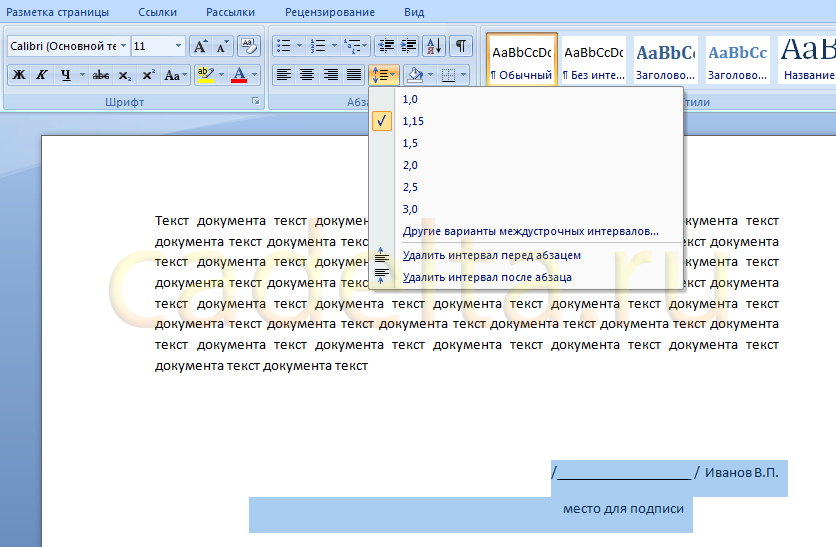
Task: Apply the second blue Заголовок style
Action: (738, 60)
